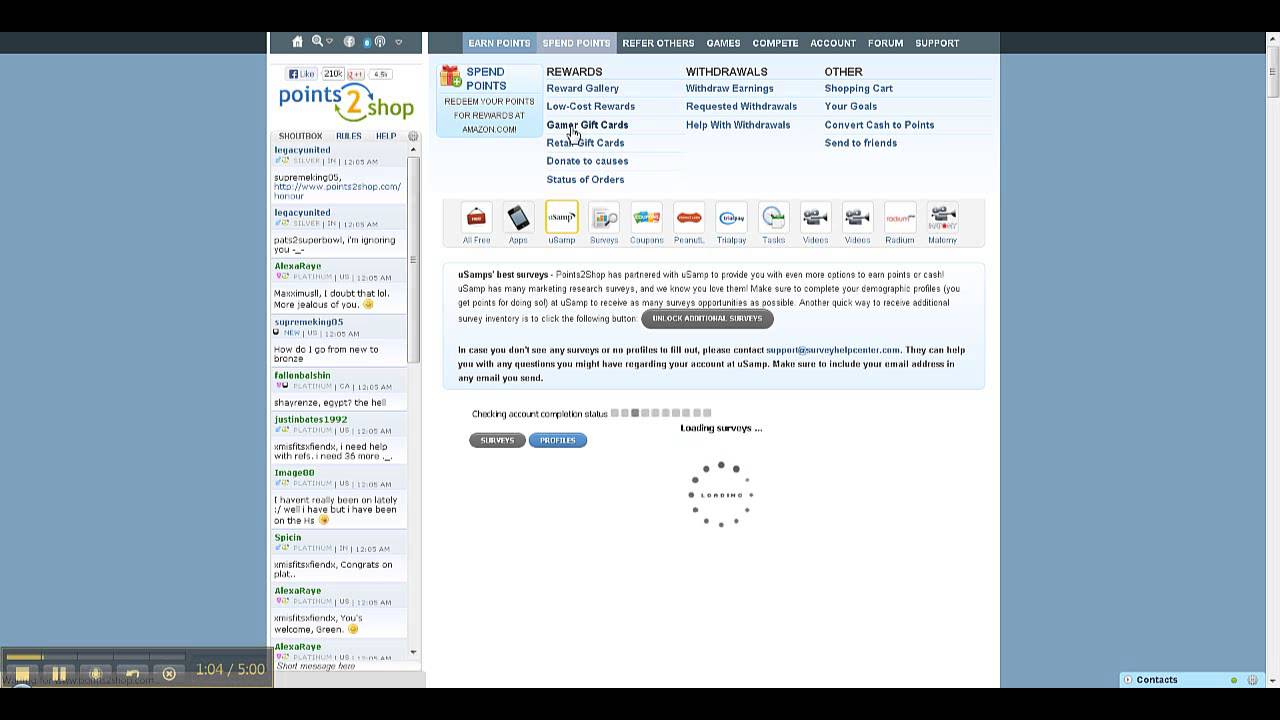Open Low-Cost Rewards link
The image size is (1280, 720).
pyautogui.click(x=590, y=106)
